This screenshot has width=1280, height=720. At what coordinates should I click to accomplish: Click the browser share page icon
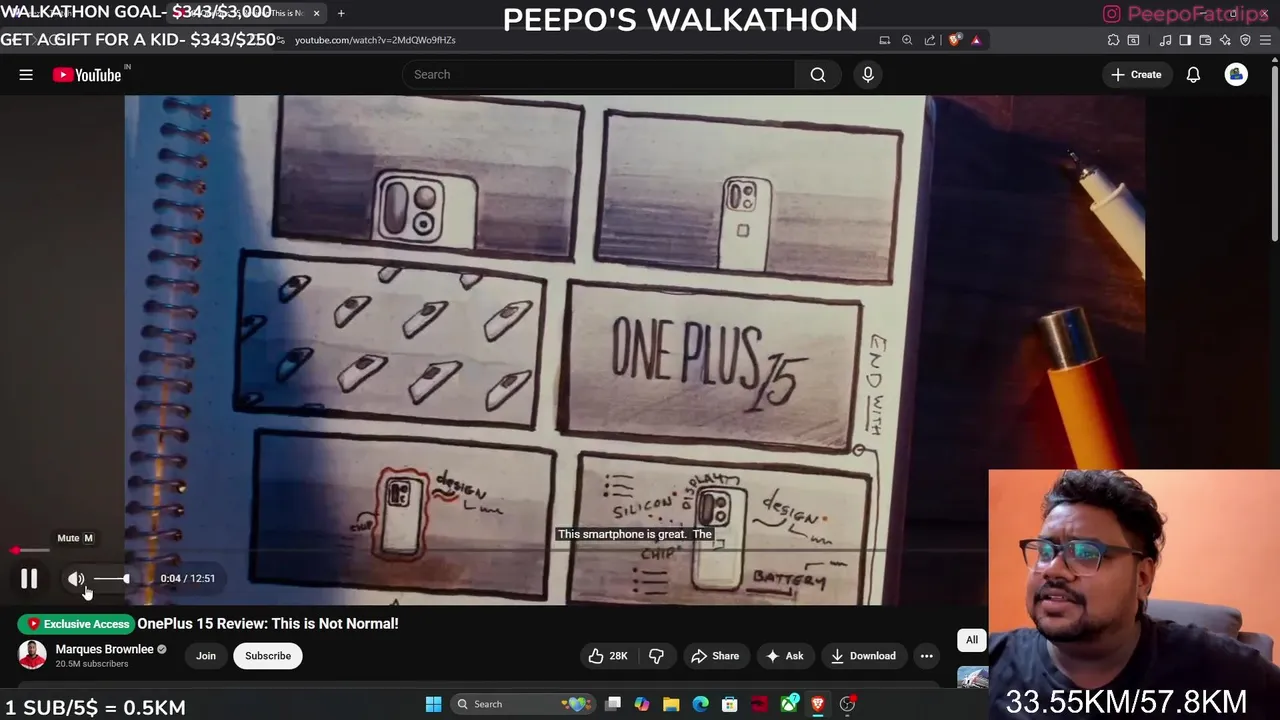930,40
